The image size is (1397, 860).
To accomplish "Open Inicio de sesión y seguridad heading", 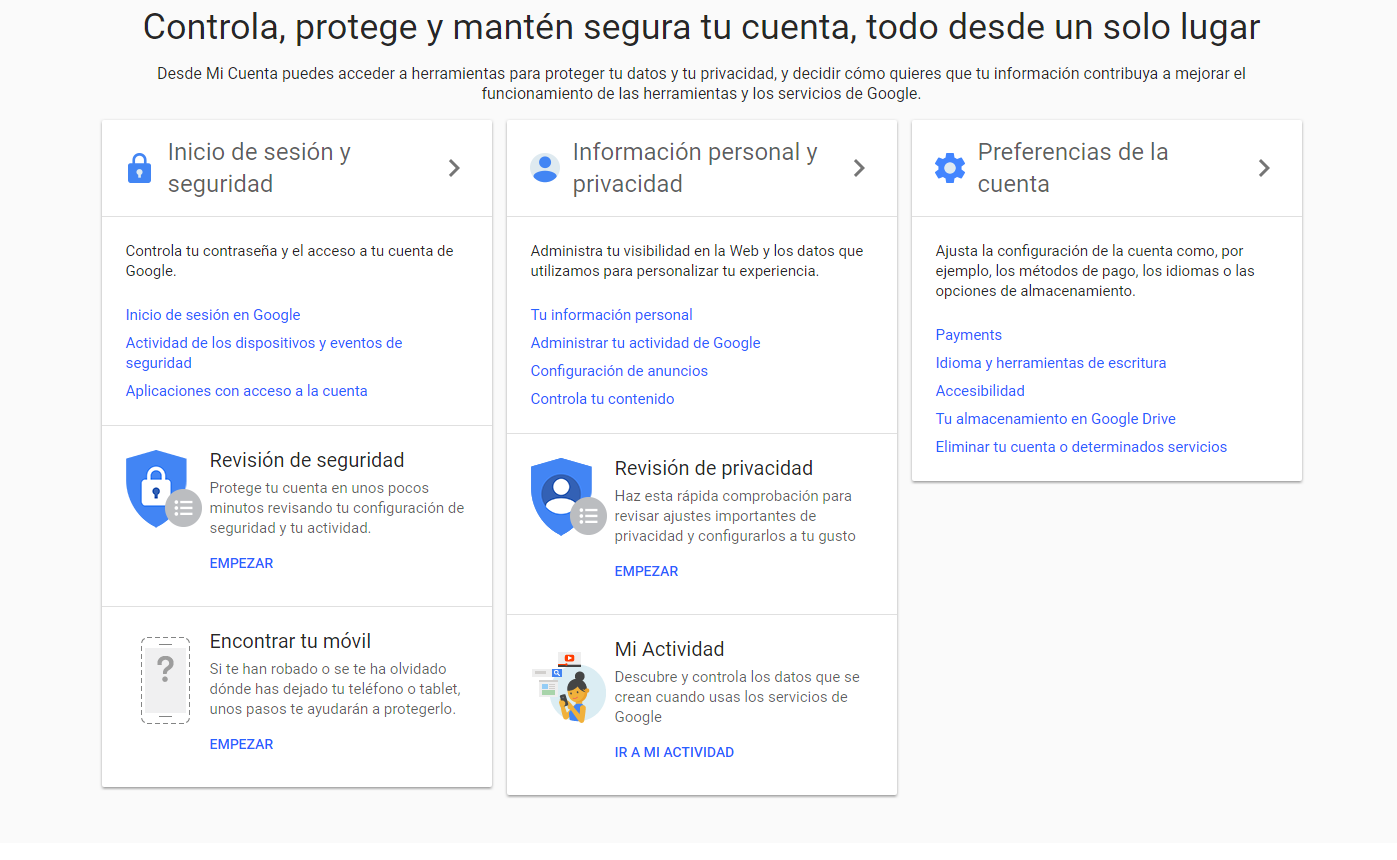I will [x=259, y=168].
